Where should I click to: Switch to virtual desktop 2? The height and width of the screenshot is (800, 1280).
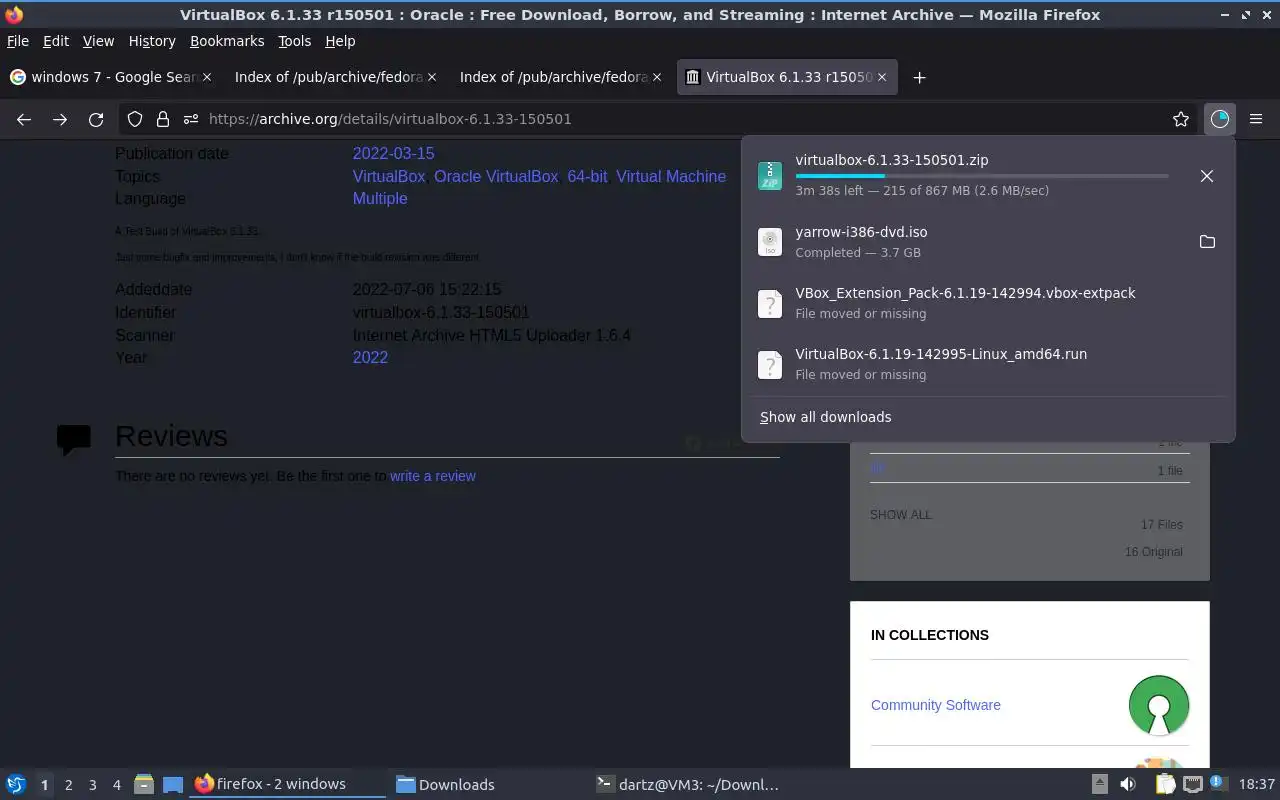68,785
